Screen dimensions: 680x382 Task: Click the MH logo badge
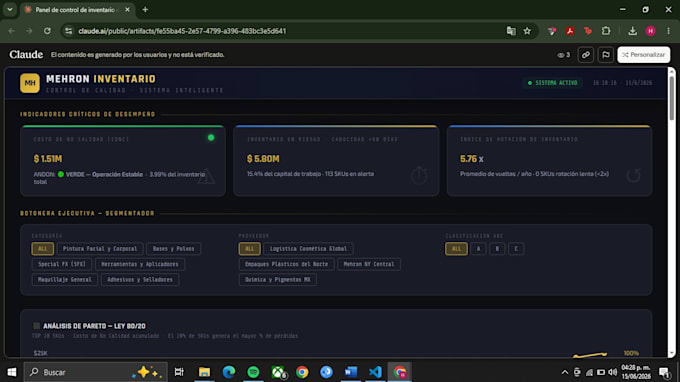[x=29, y=83]
